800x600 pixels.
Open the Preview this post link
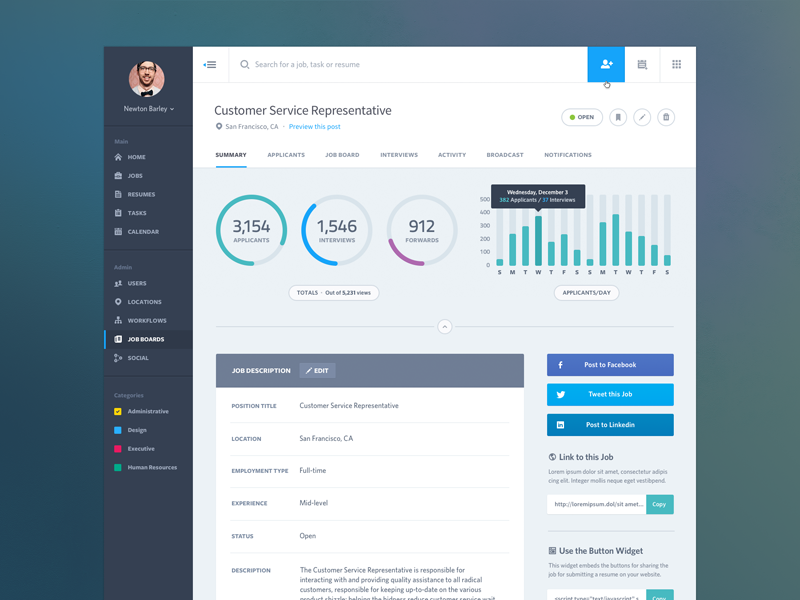tap(314, 127)
